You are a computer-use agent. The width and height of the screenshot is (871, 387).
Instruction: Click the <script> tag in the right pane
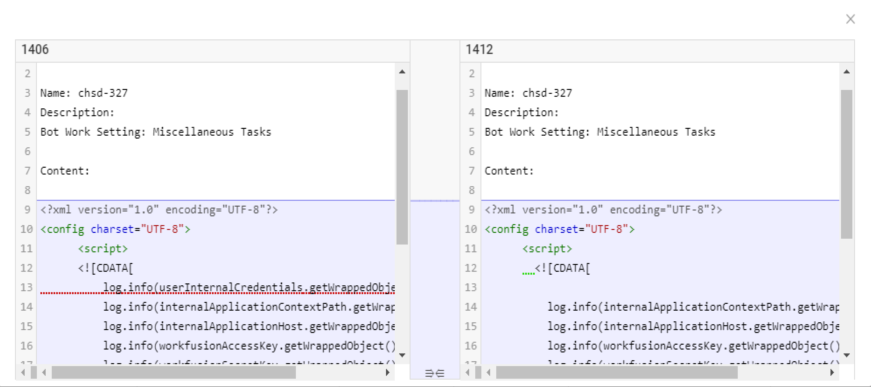[547, 249]
